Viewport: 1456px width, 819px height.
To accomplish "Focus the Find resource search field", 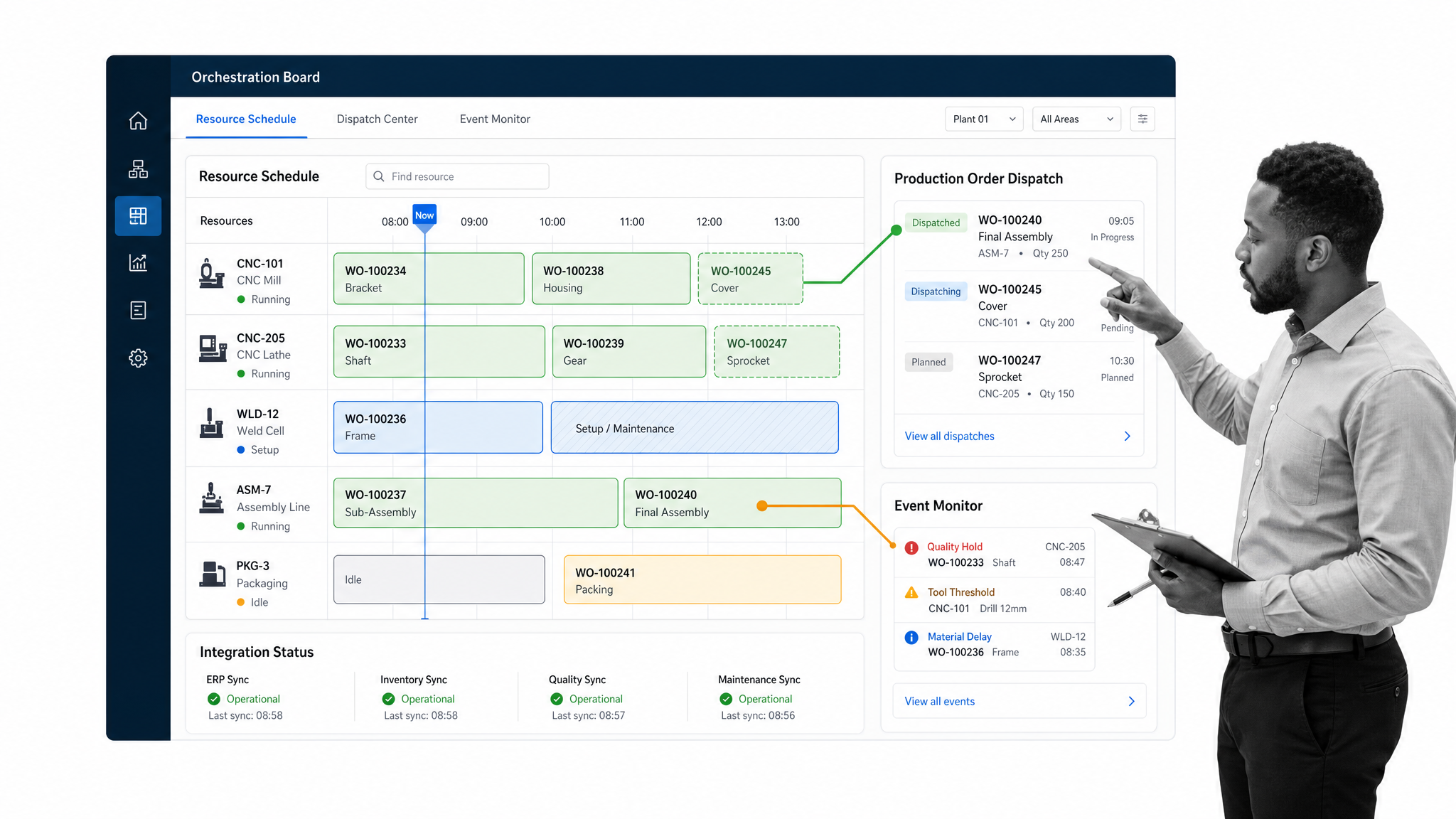I will [x=457, y=176].
